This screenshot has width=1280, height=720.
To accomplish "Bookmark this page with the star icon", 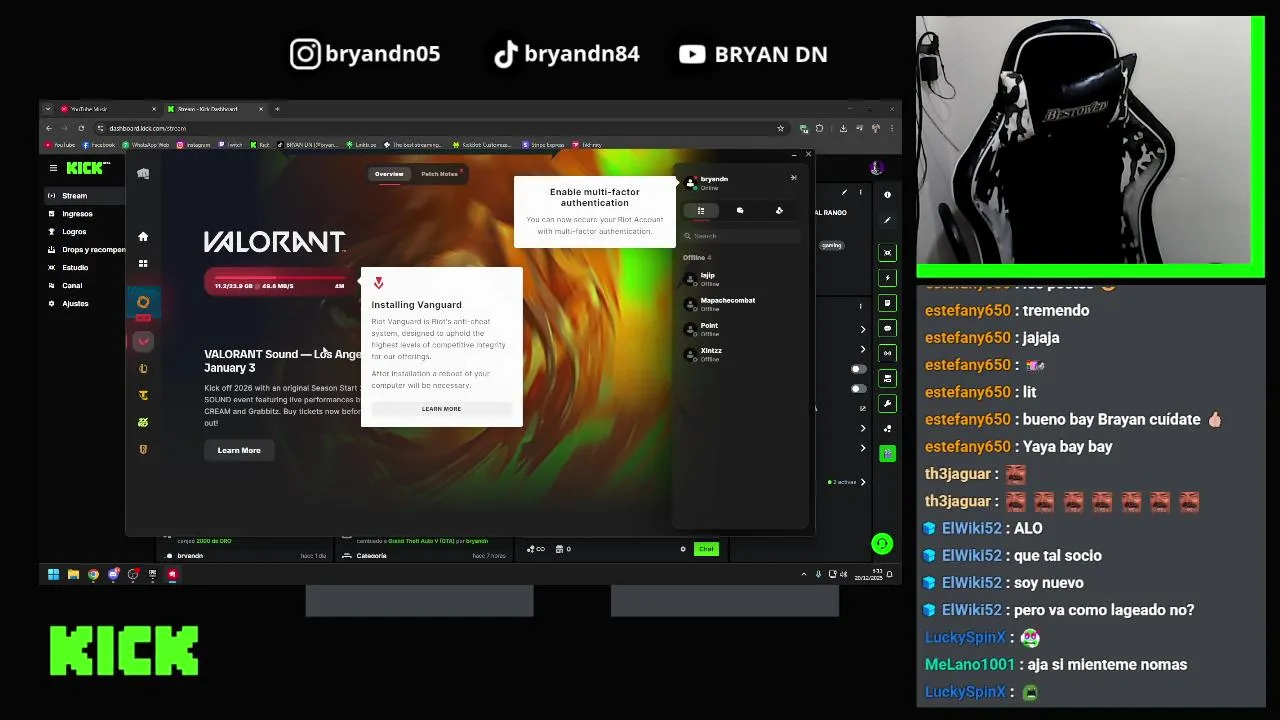I will 781,128.
